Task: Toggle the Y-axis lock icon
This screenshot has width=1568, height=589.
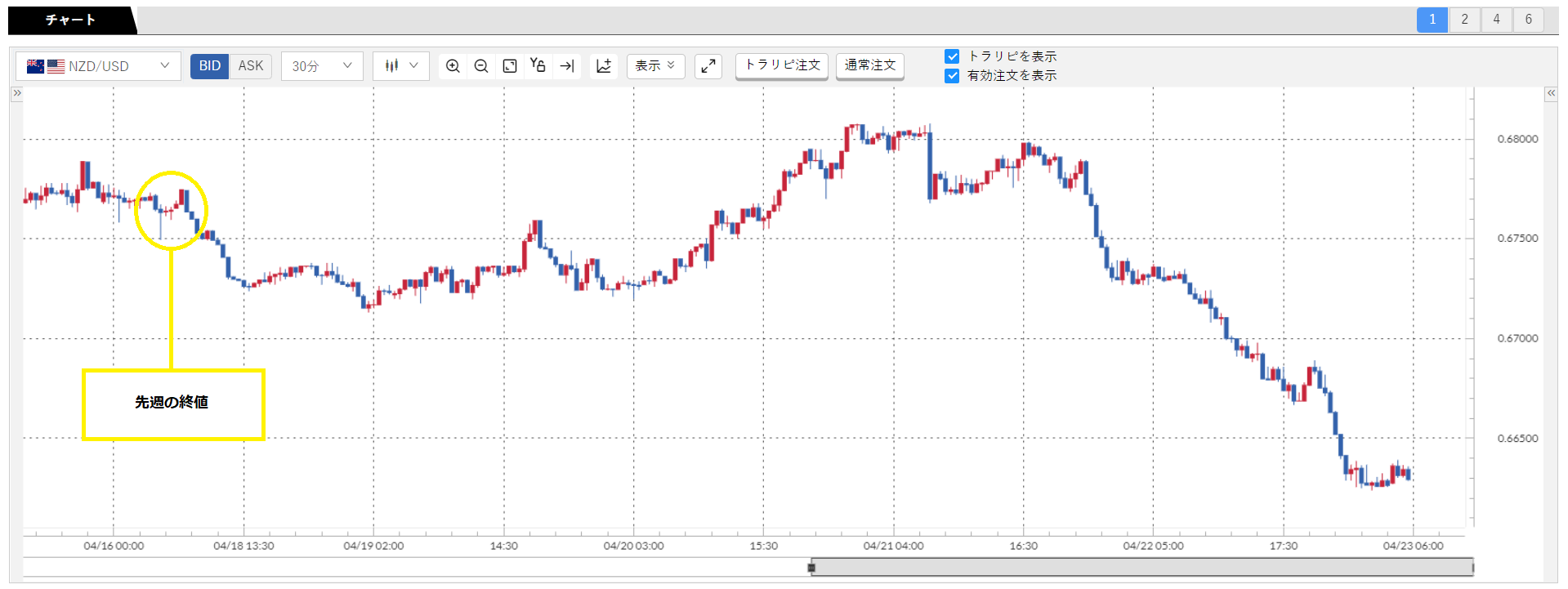Action: coord(538,65)
